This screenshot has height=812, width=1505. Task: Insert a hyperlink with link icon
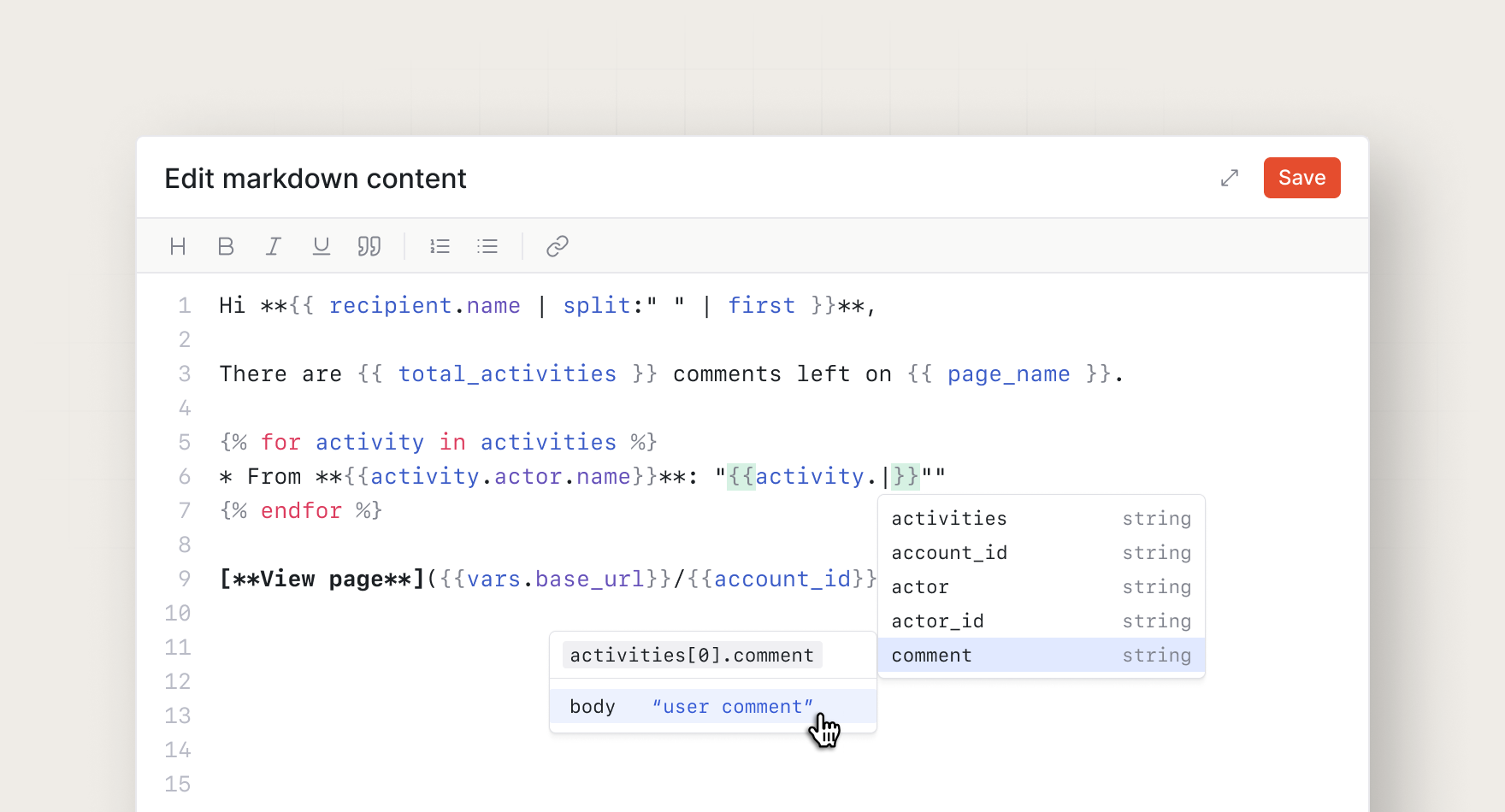pos(558,247)
